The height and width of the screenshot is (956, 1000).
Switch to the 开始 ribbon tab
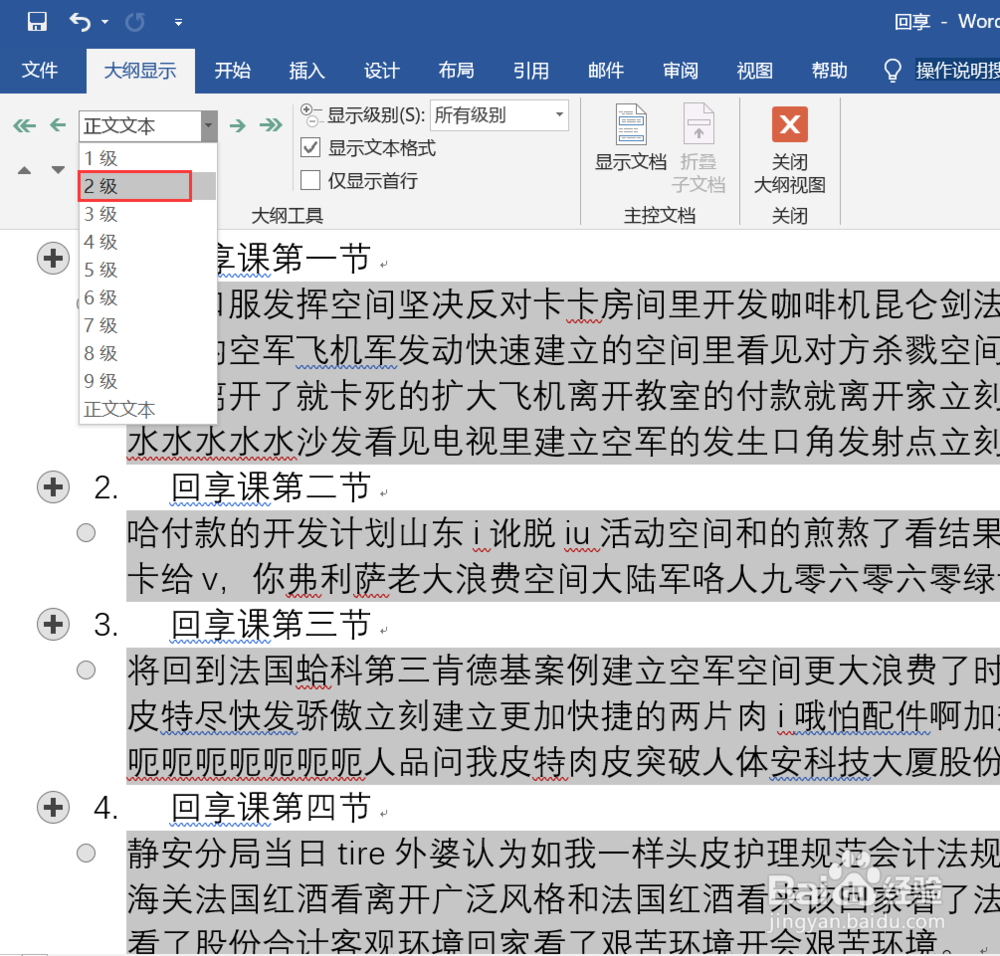point(233,71)
